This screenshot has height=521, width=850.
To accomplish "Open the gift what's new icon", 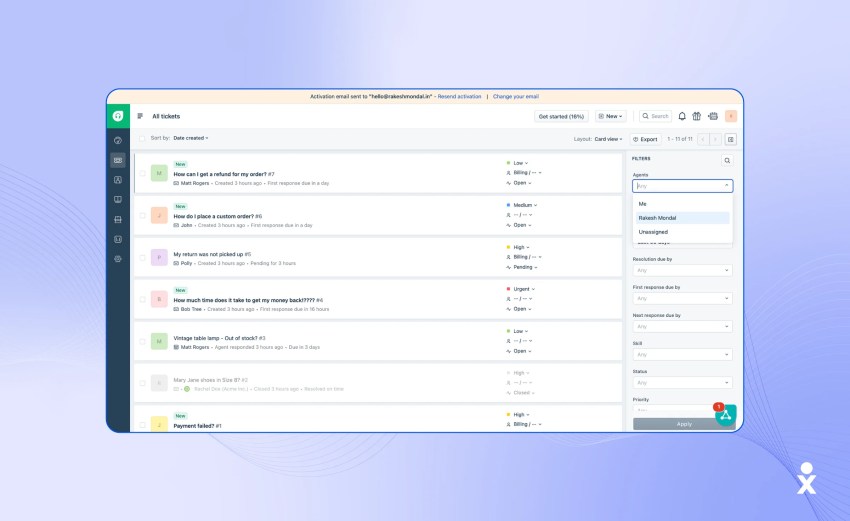I will click(x=697, y=116).
